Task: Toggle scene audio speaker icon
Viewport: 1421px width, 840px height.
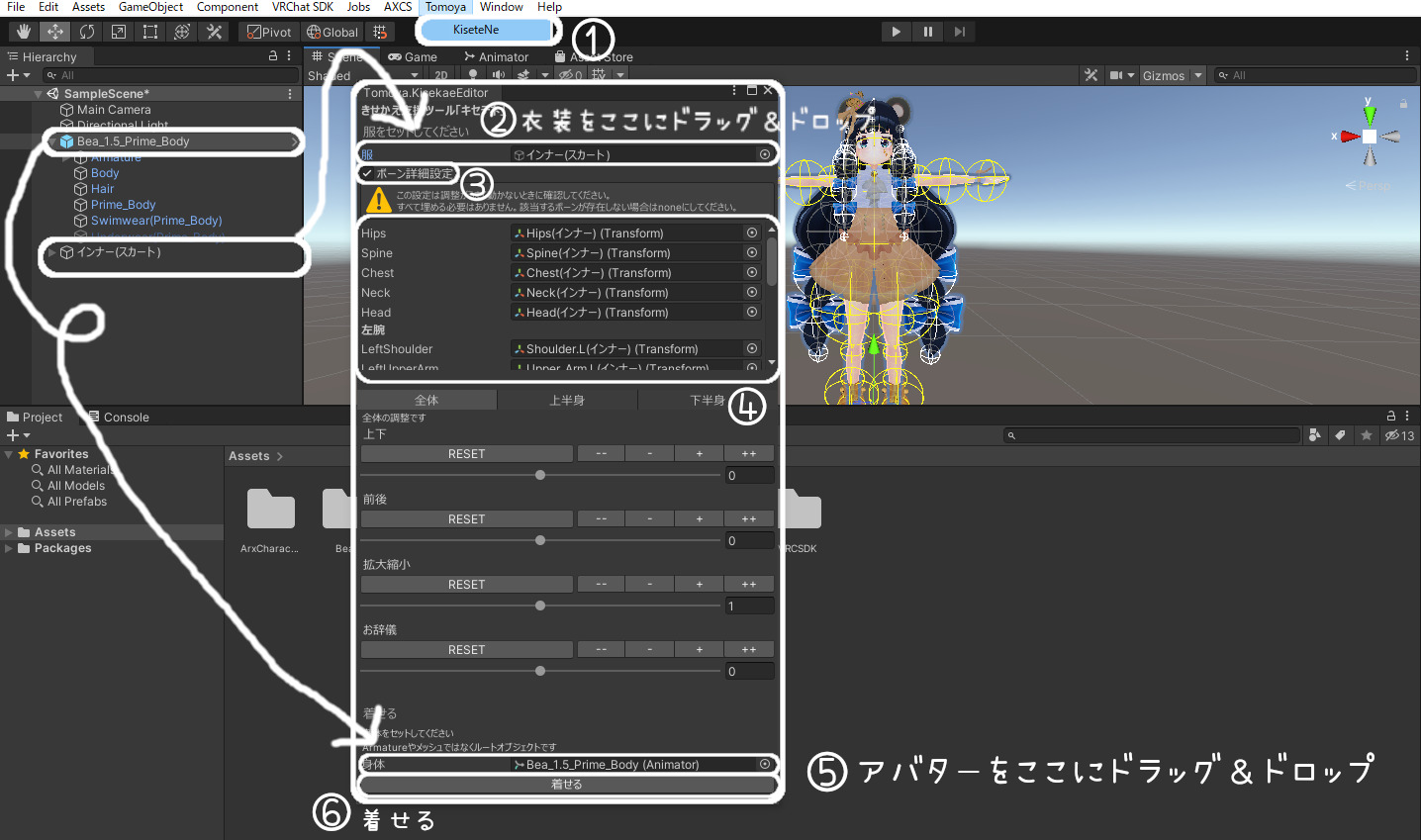Action: tap(498, 75)
